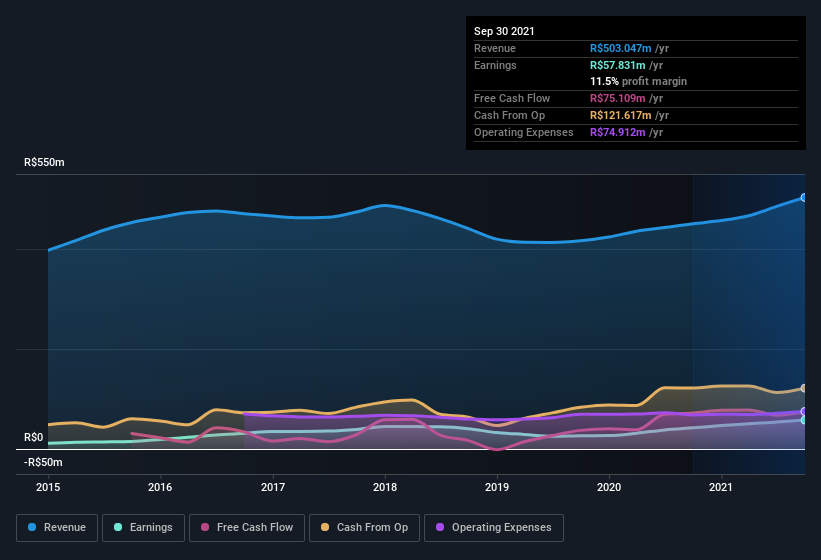The height and width of the screenshot is (560, 821).
Task: Click the R$550m y-axis label
Action: click(44, 162)
